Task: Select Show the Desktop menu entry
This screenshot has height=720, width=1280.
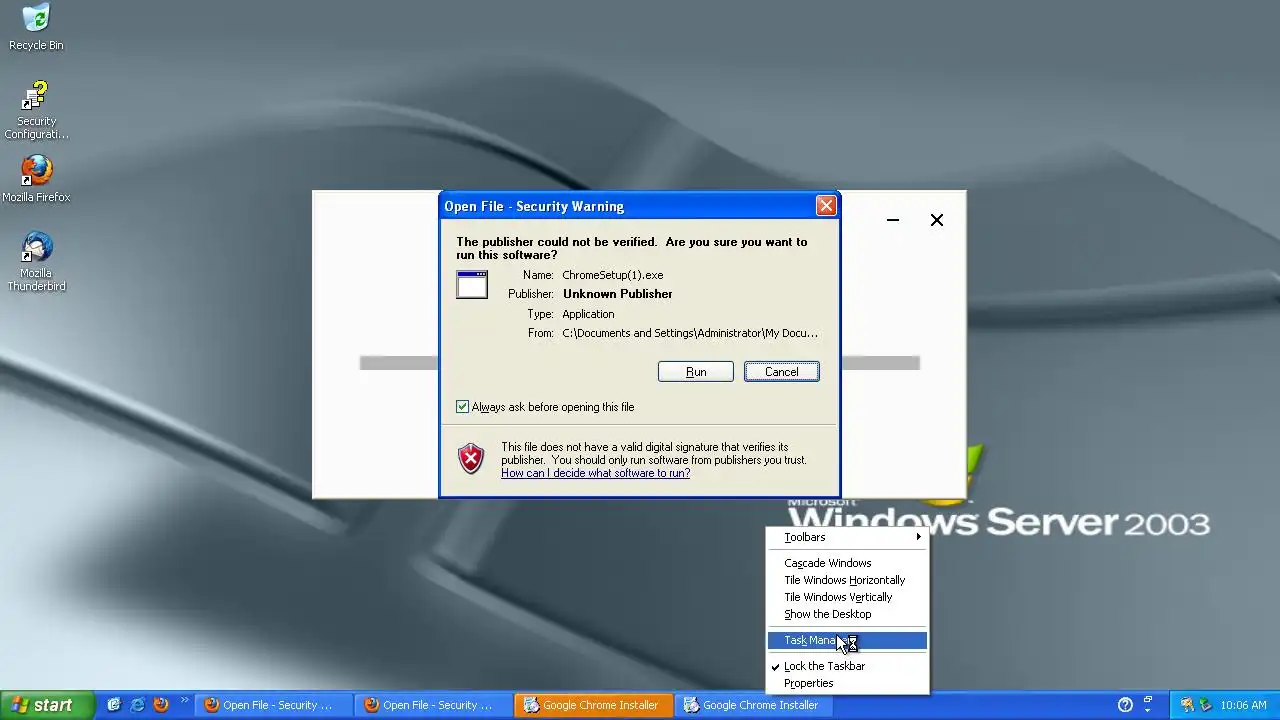Action: click(848, 614)
